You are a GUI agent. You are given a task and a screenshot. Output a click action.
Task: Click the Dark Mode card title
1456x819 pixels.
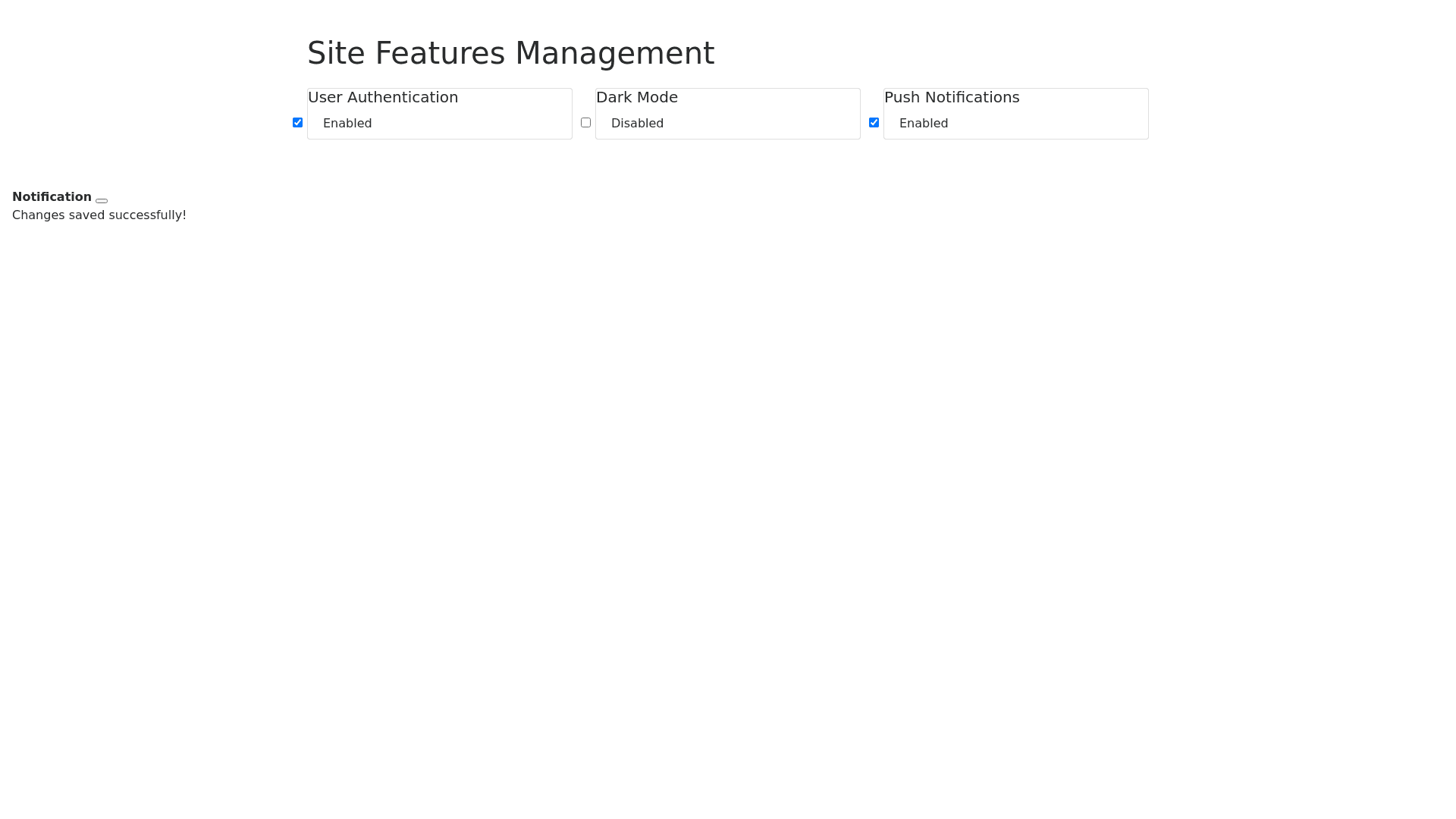636,97
